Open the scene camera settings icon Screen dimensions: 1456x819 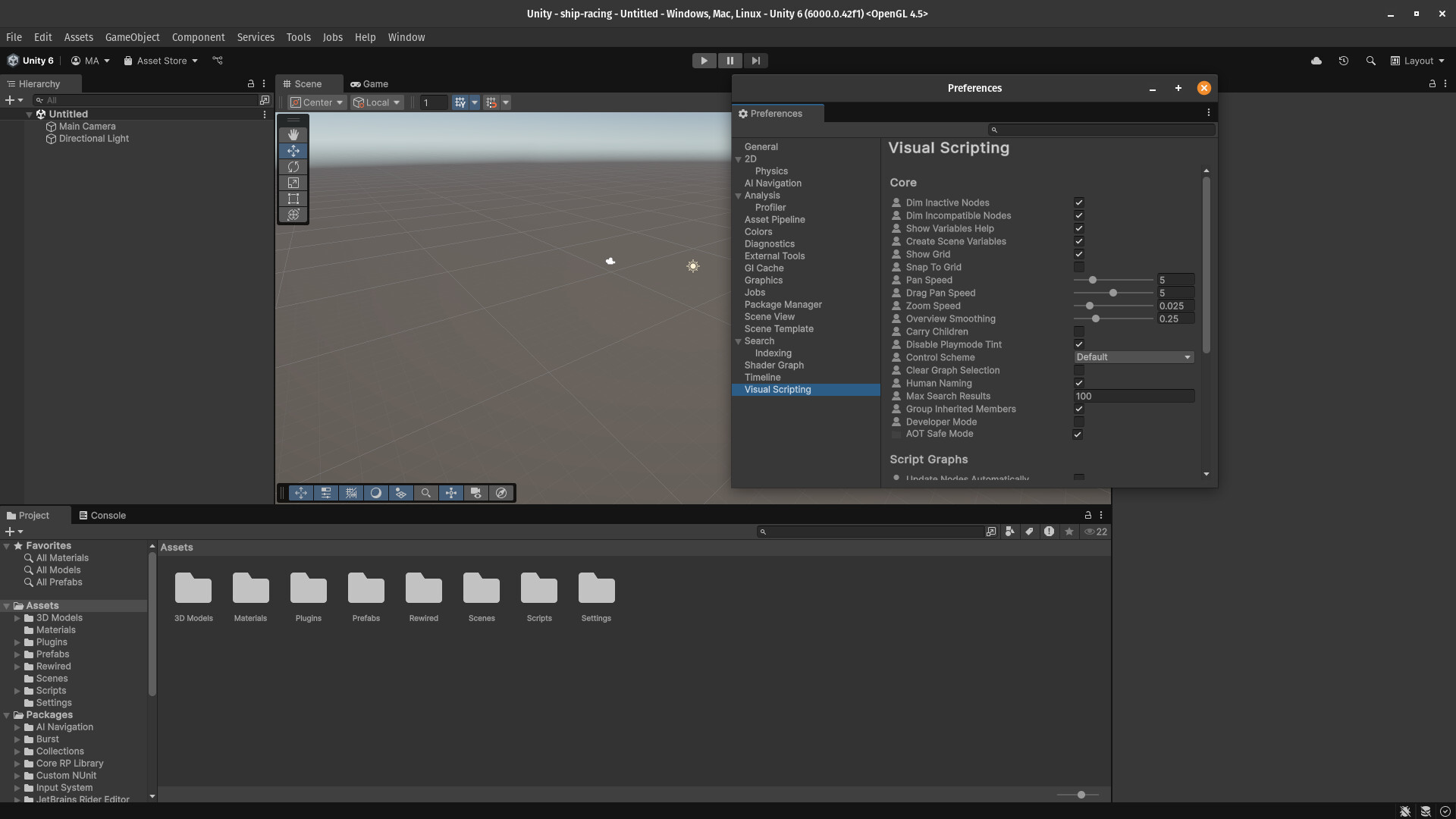click(x=475, y=493)
